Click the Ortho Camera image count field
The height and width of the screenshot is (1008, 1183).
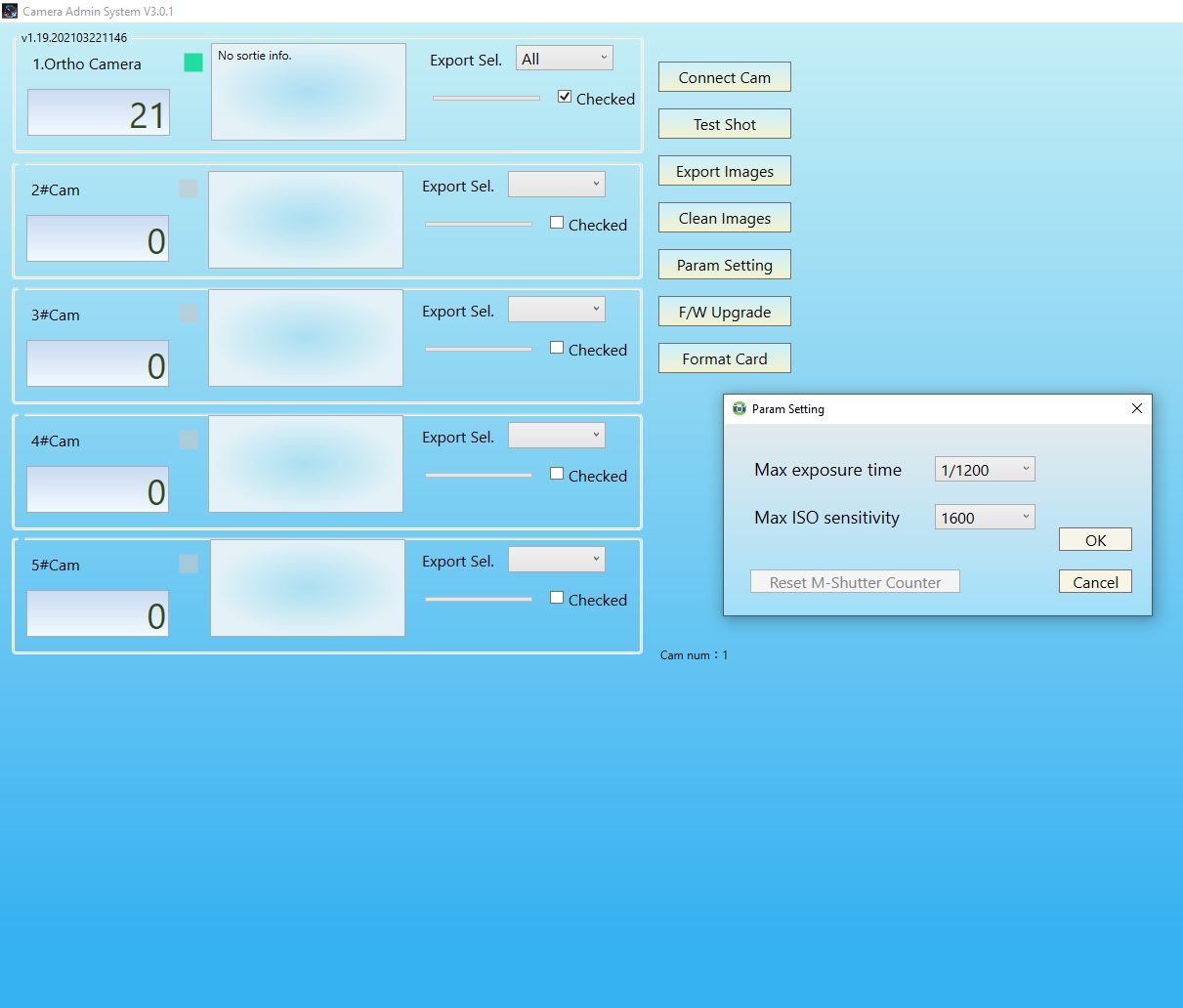coord(99,113)
